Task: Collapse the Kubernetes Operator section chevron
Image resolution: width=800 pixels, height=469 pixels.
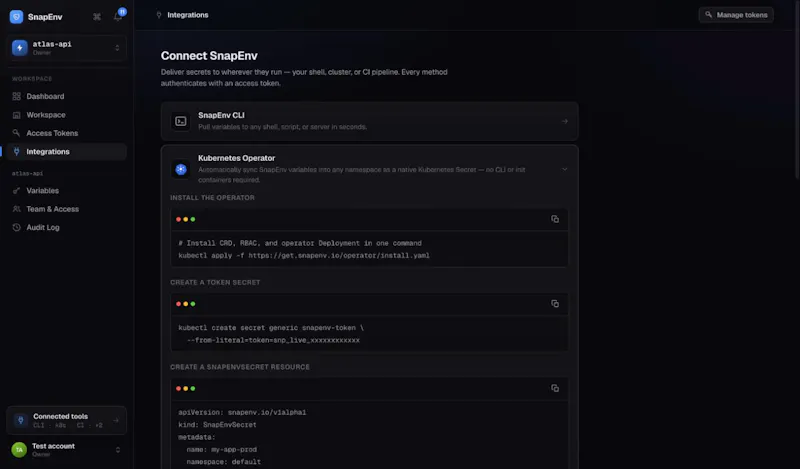Action: point(564,169)
